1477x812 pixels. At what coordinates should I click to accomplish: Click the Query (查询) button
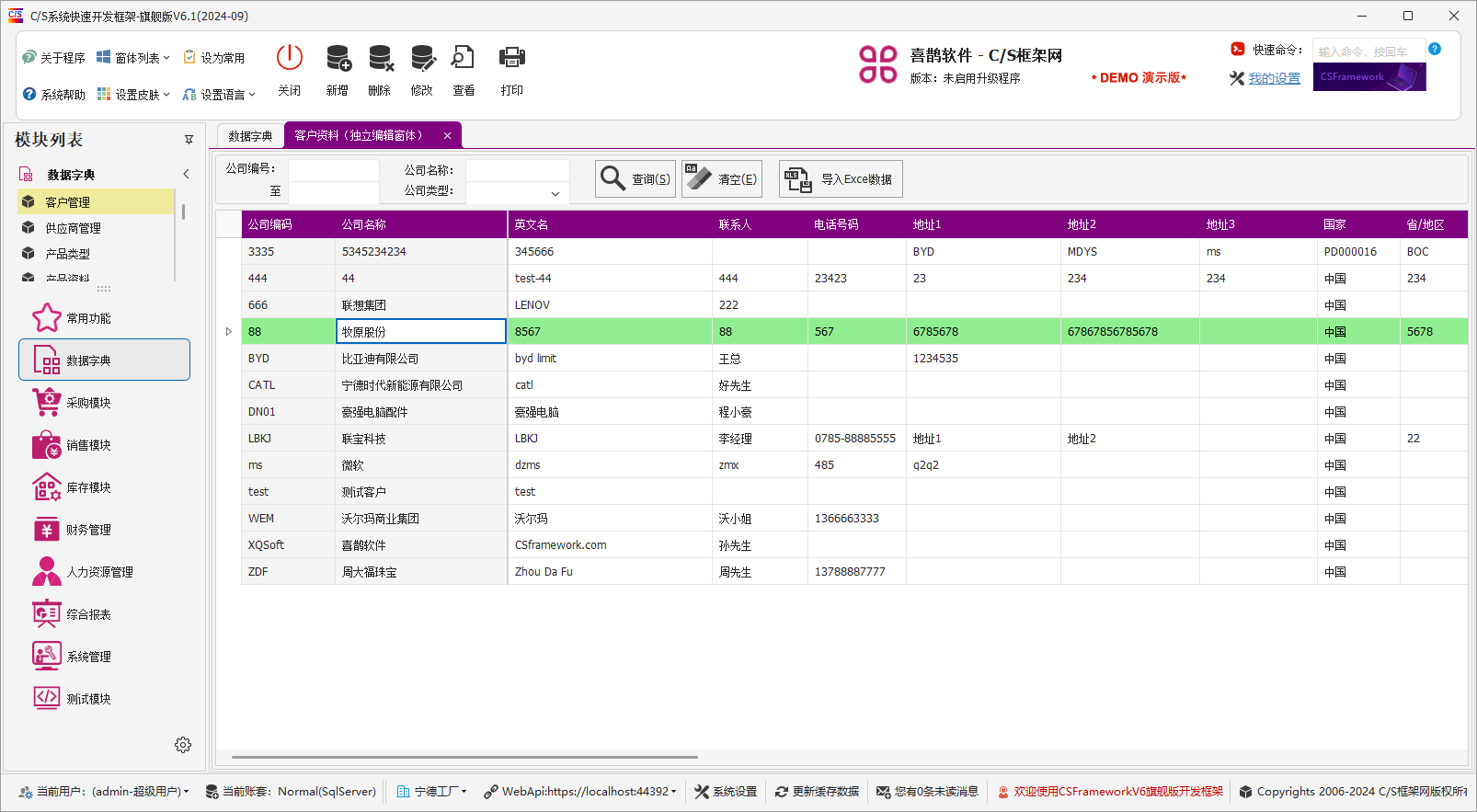click(635, 178)
